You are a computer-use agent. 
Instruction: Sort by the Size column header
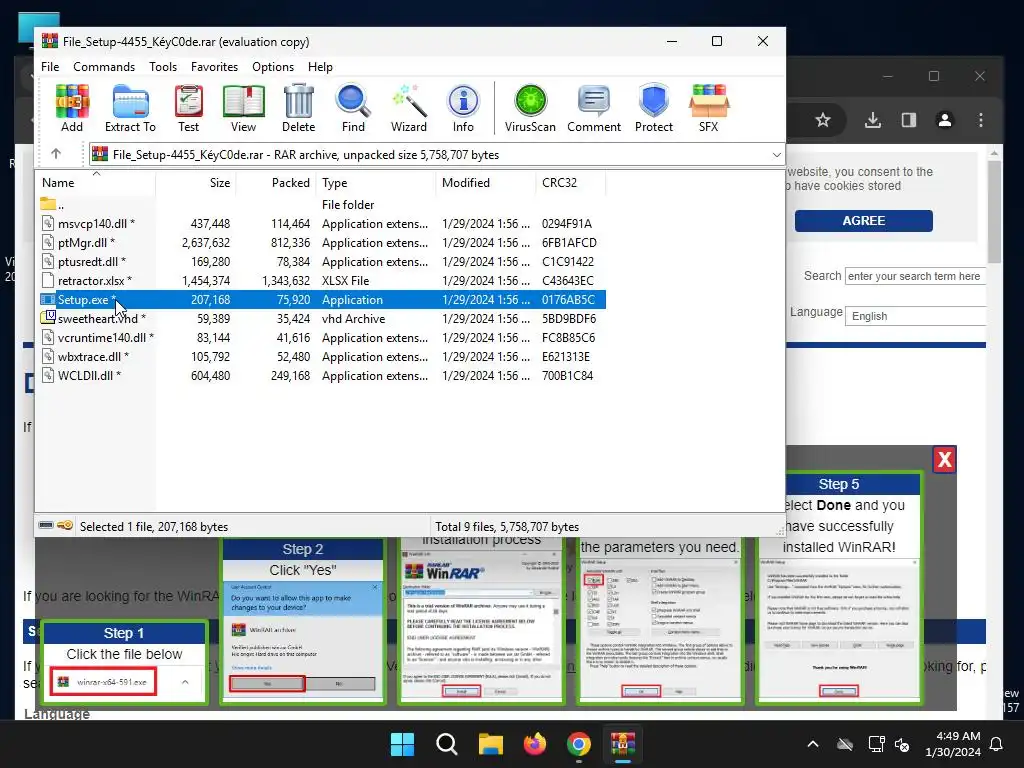(x=196, y=183)
